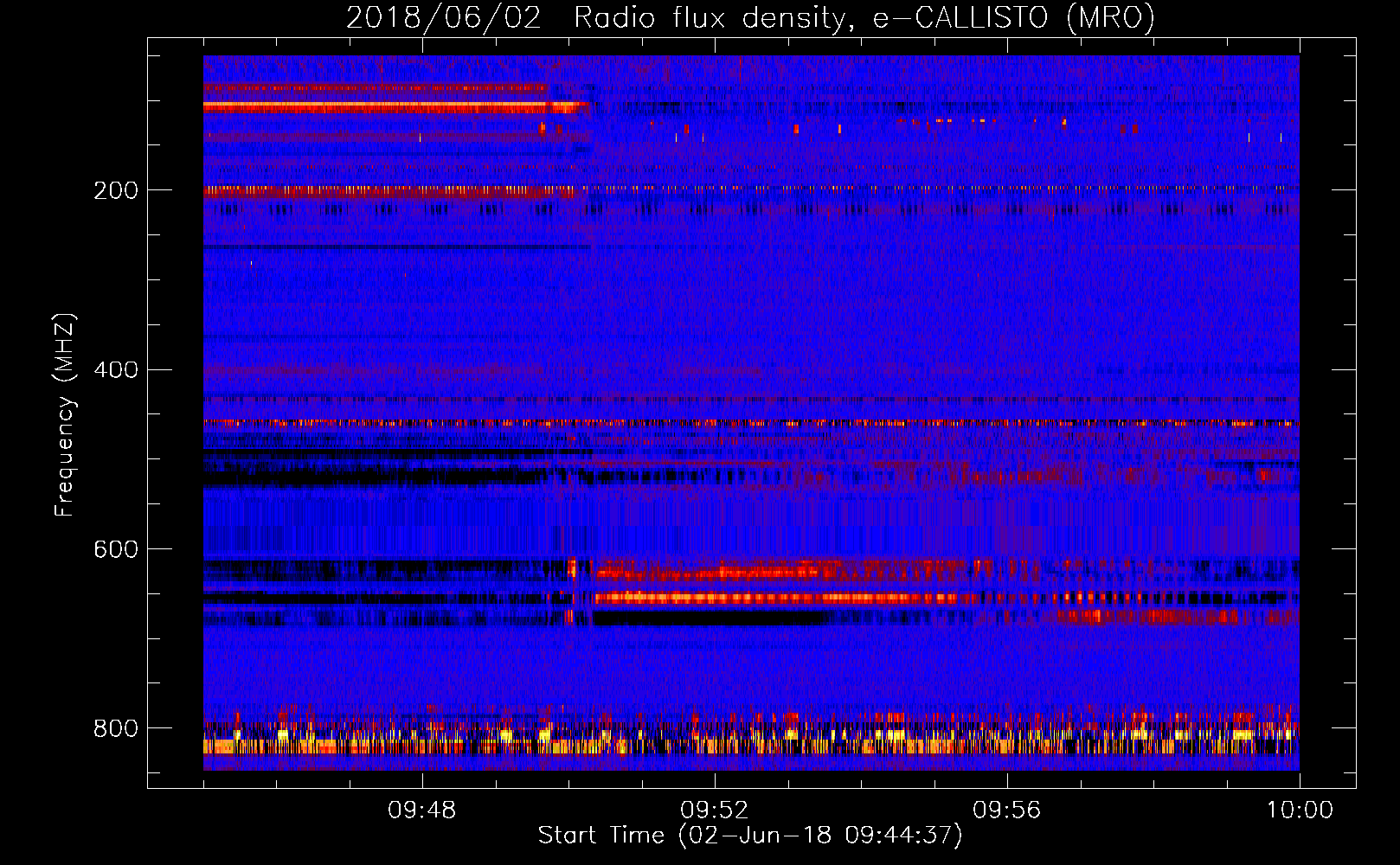Select the 800 frequency tick label
The image size is (1400, 865).
116,728
